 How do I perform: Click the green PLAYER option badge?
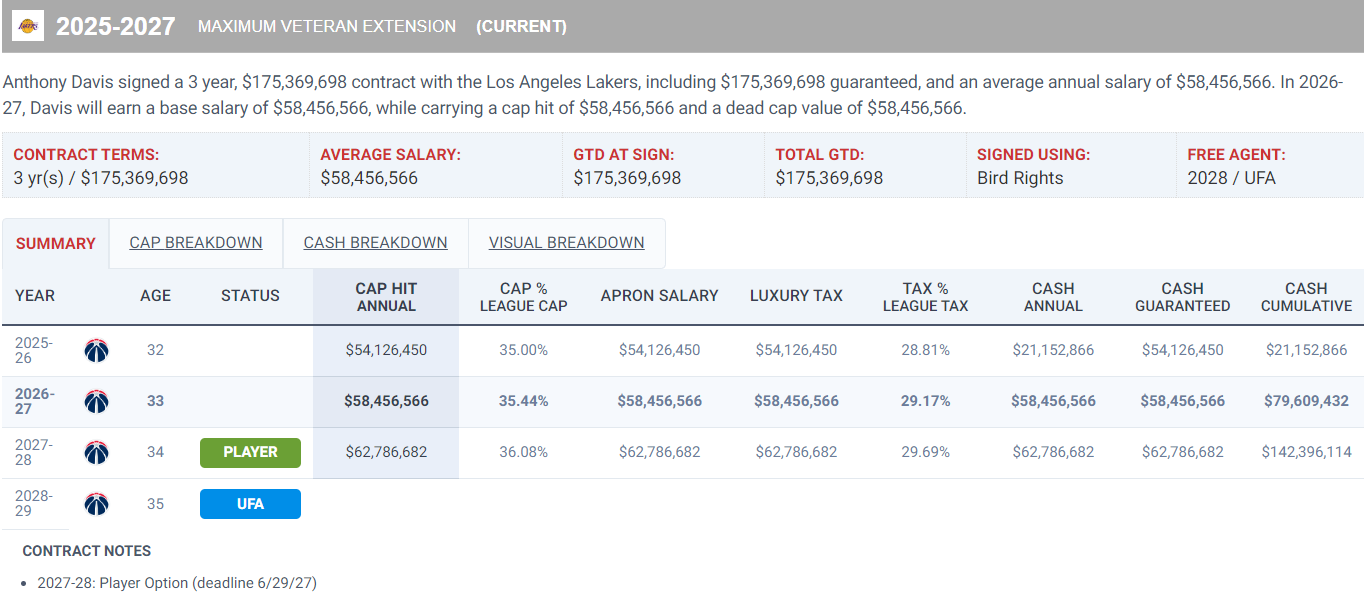click(x=250, y=452)
